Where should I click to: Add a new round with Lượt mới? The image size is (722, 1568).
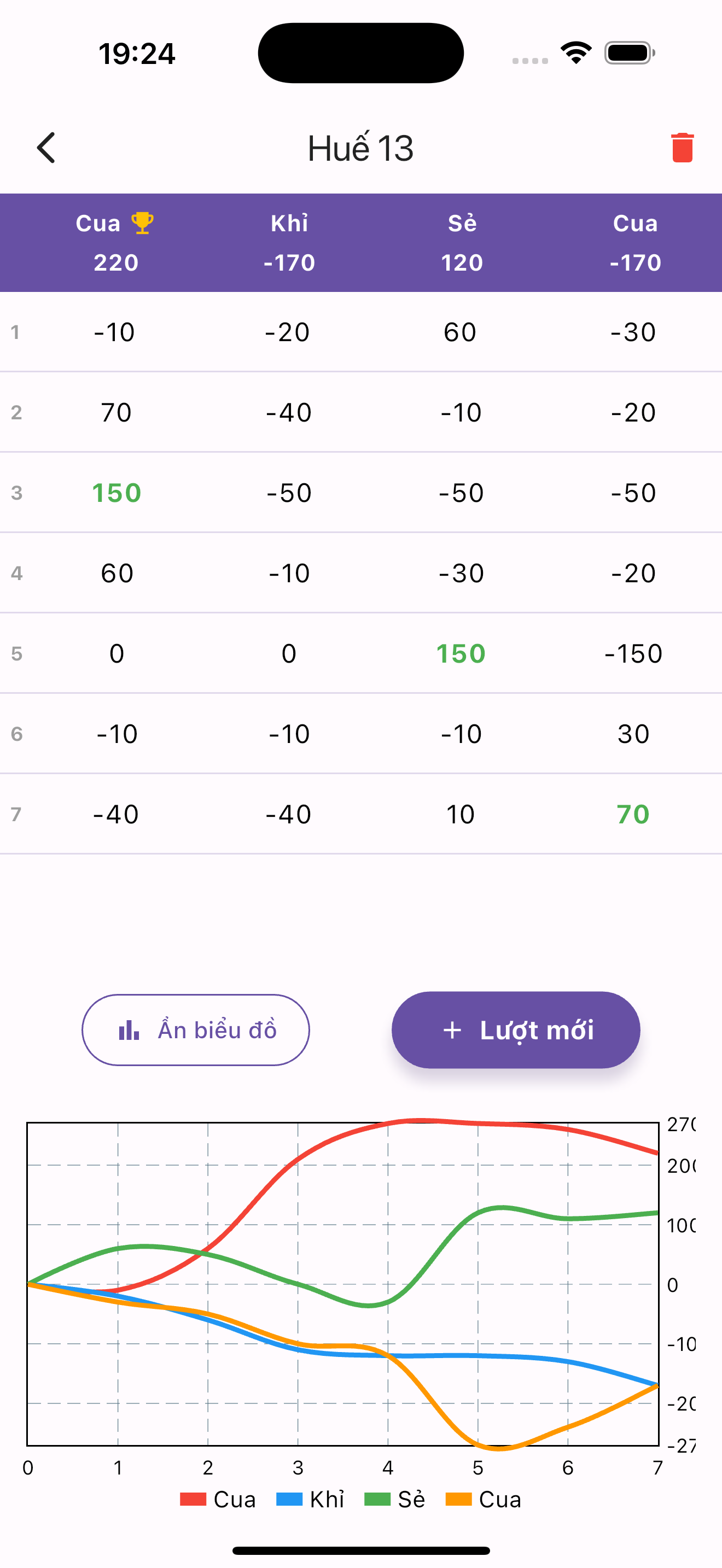point(516,1030)
